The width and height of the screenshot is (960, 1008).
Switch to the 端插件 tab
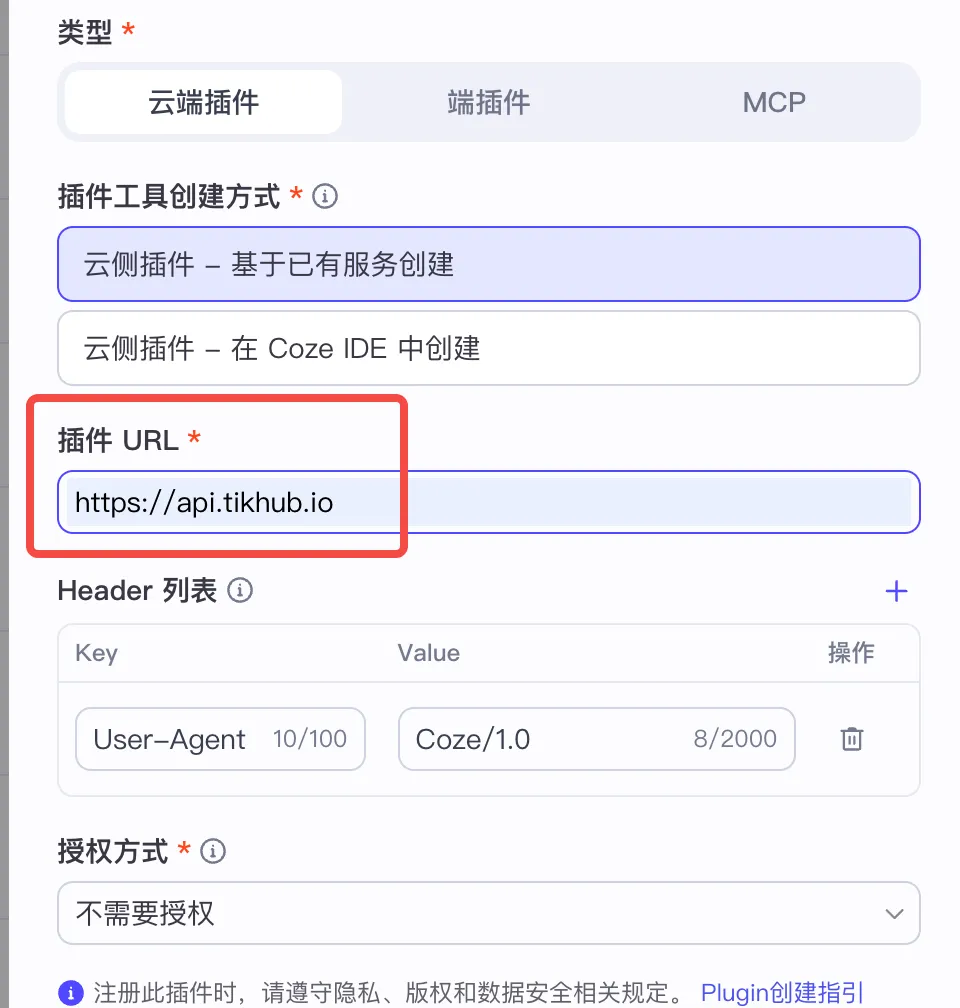click(x=488, y=102)
